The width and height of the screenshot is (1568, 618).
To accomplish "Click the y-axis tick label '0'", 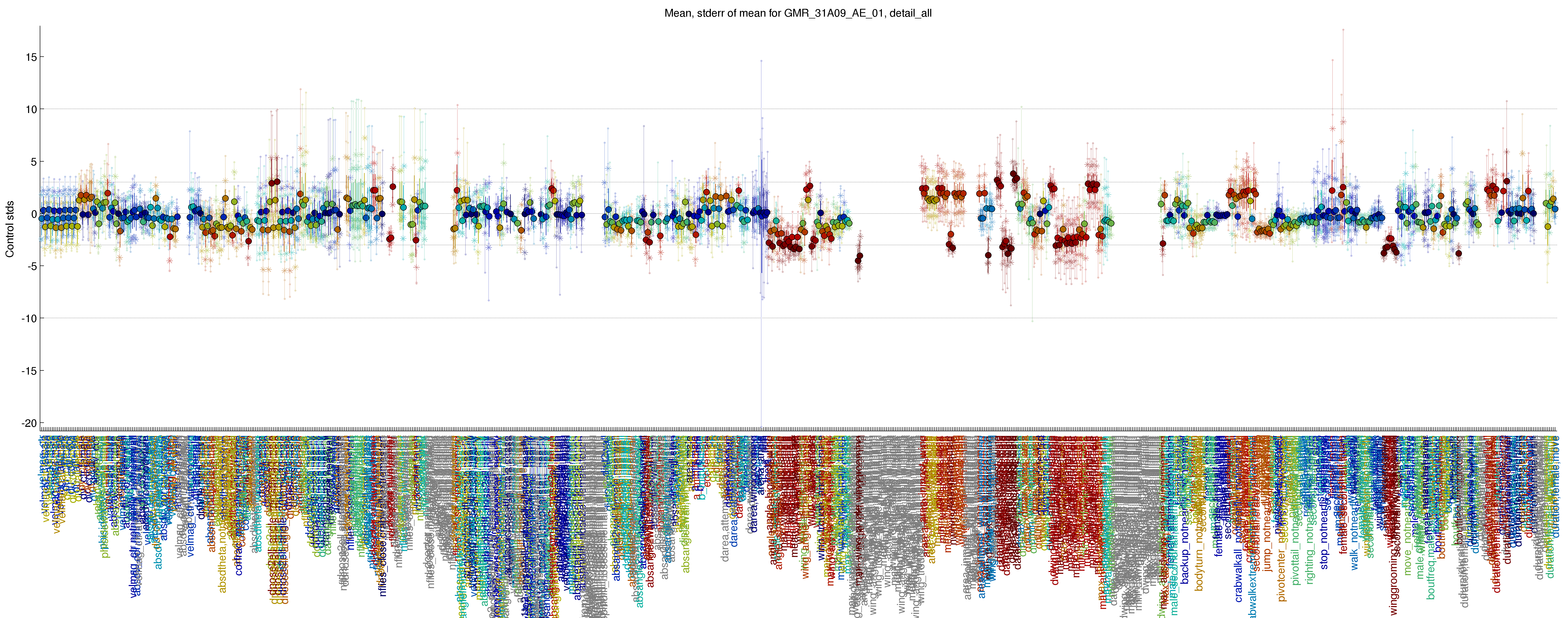I will pyautogui.click(x=34, y=214).
